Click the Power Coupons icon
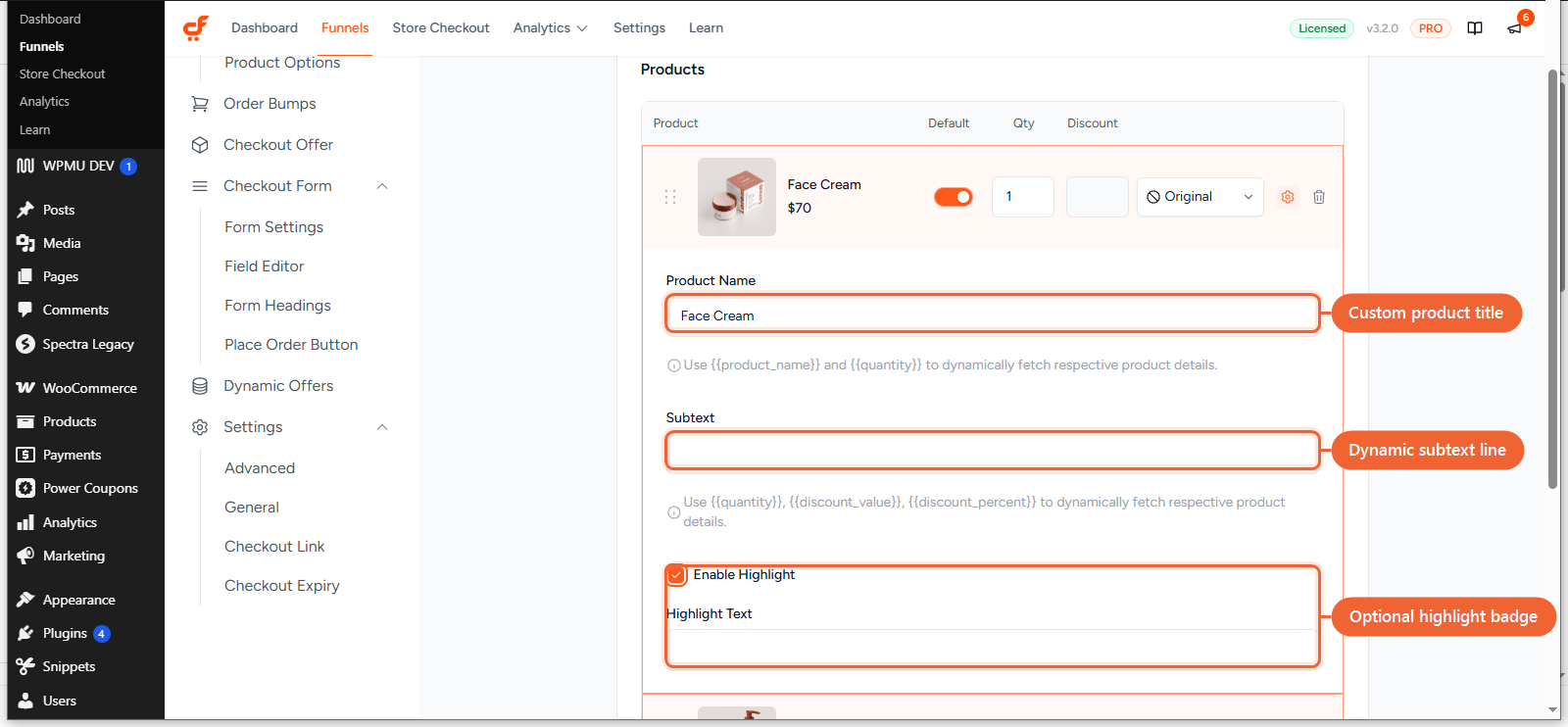The image size is (1568, 727). click(x=25, y=488)
